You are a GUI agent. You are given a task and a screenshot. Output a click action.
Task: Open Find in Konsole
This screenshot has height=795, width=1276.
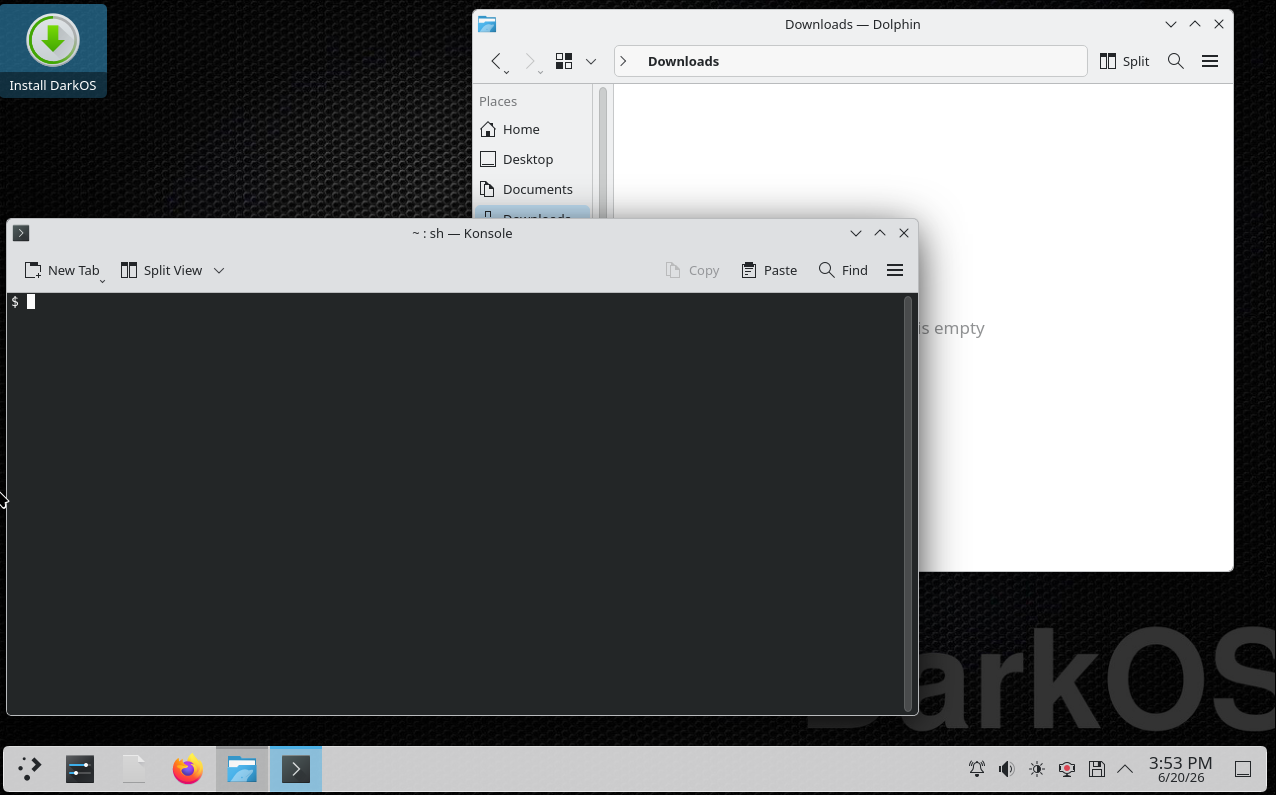[x=843, y=270]
